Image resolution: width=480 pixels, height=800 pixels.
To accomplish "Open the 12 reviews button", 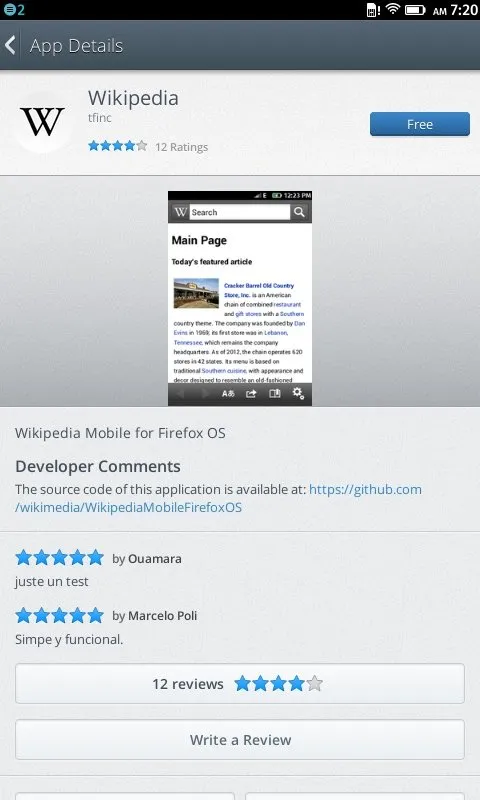I will [x=240, y=684].
